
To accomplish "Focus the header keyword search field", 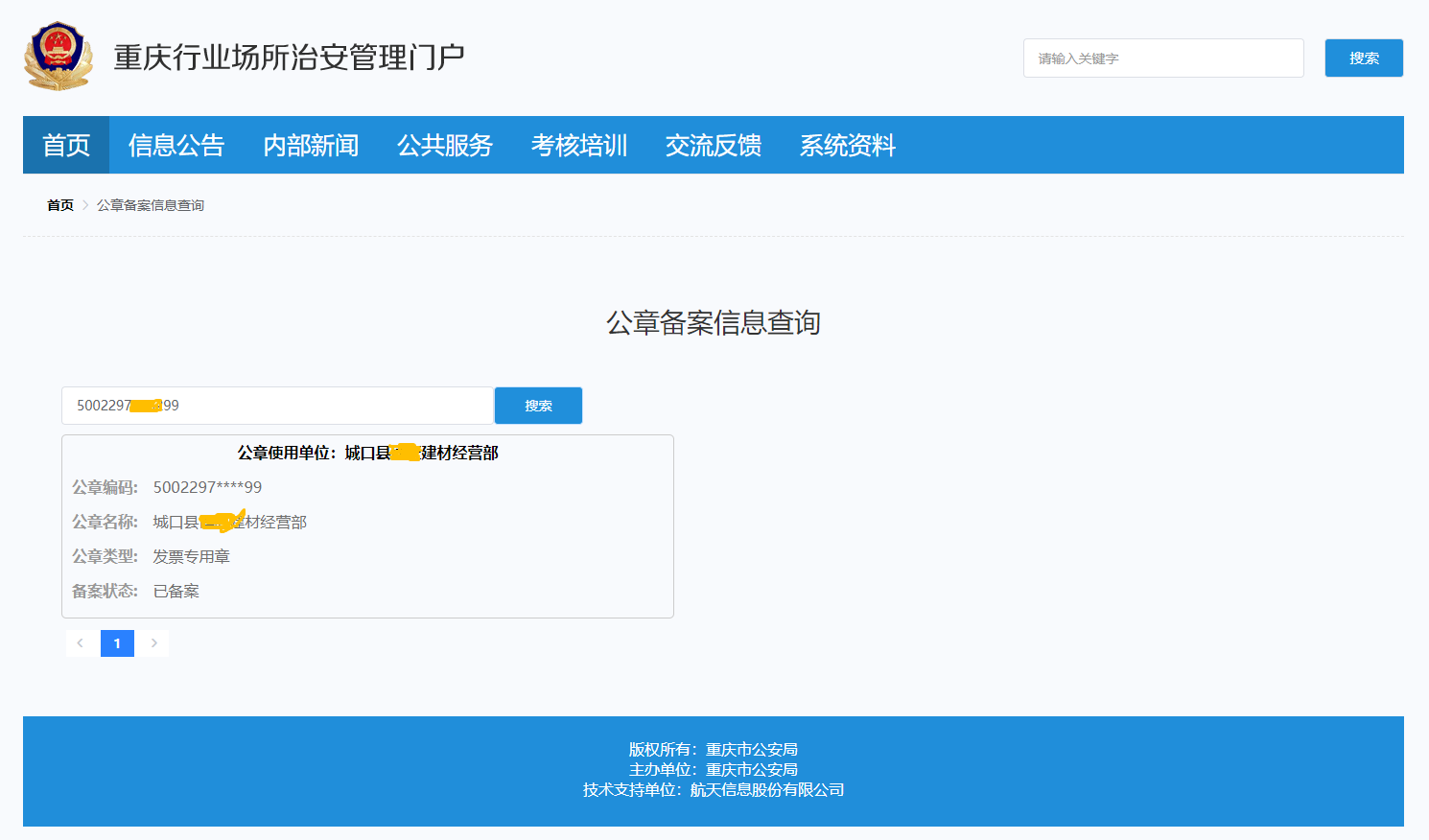I will pyautogui.click(x=1162, y=58).
